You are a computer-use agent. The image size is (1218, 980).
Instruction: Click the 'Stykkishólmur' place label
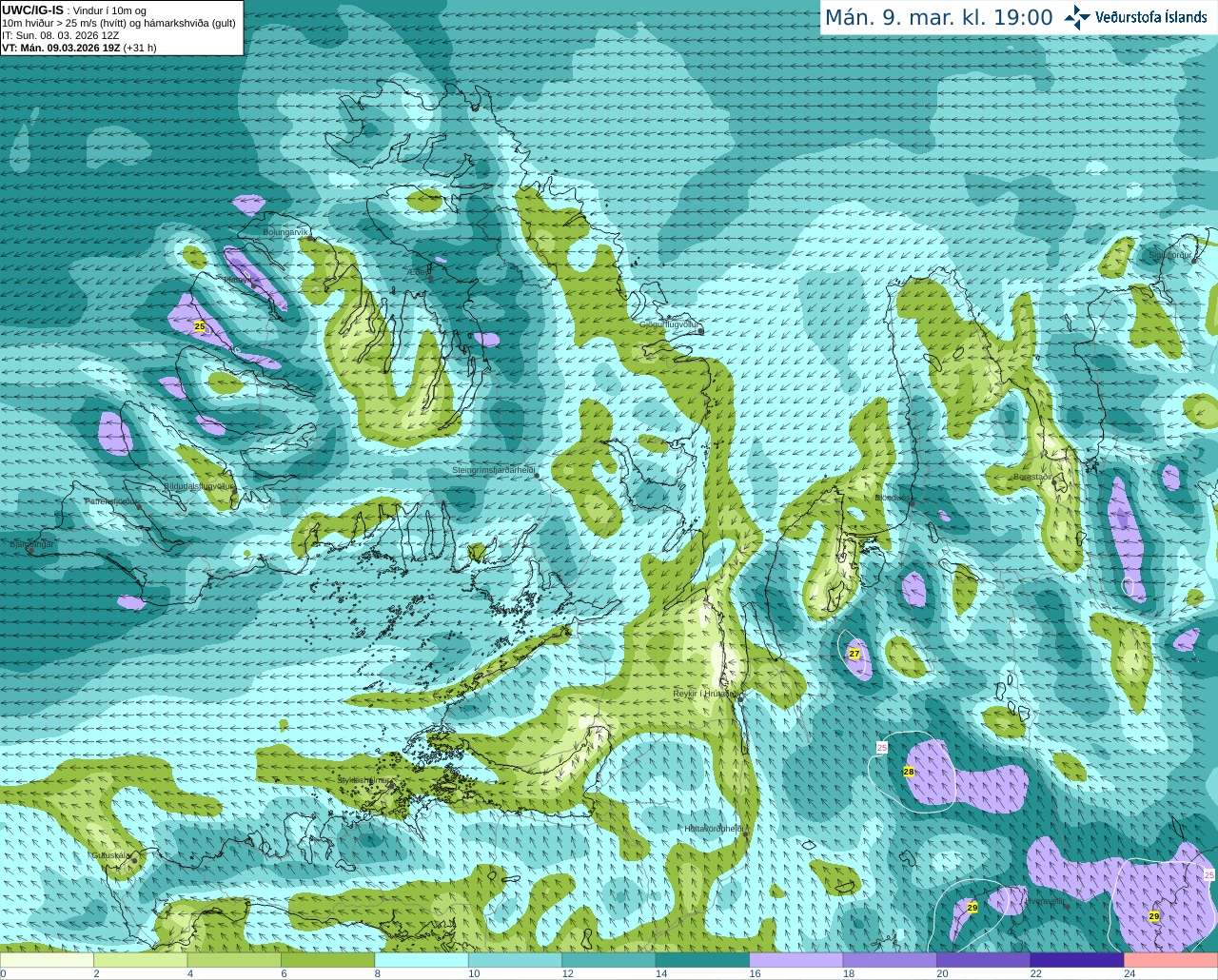click(363, 780)
